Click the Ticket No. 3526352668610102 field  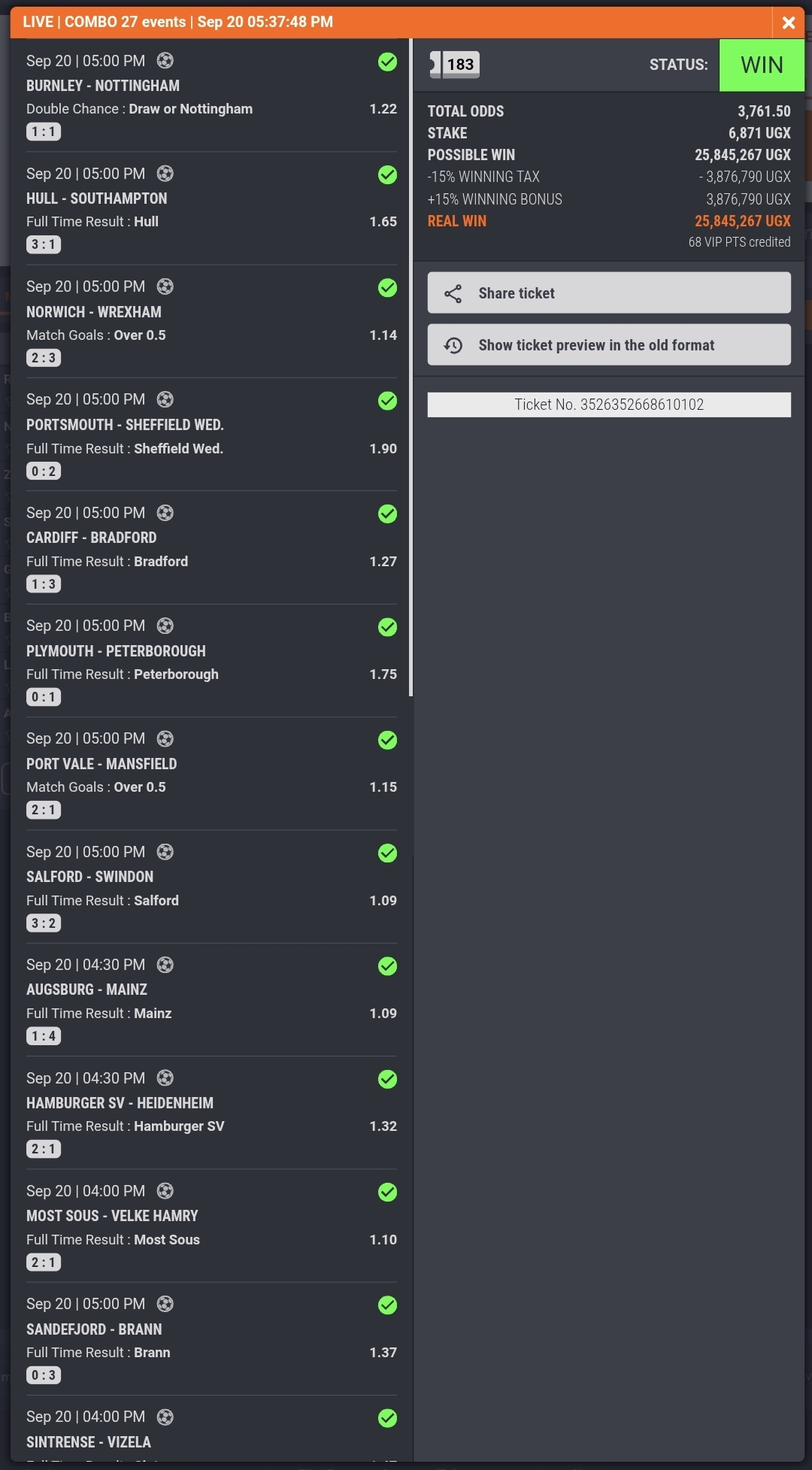pos(608,405)
